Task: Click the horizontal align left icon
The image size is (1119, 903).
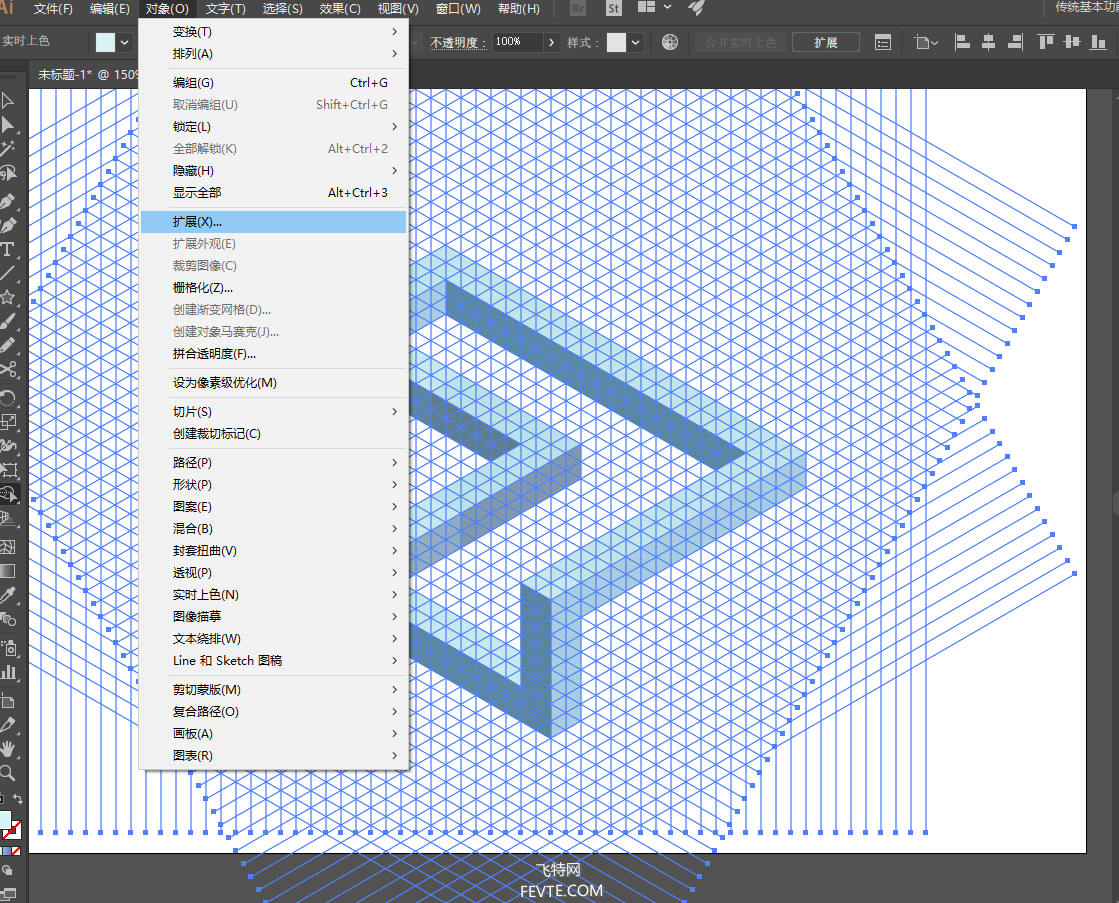Action: point(963,42)
